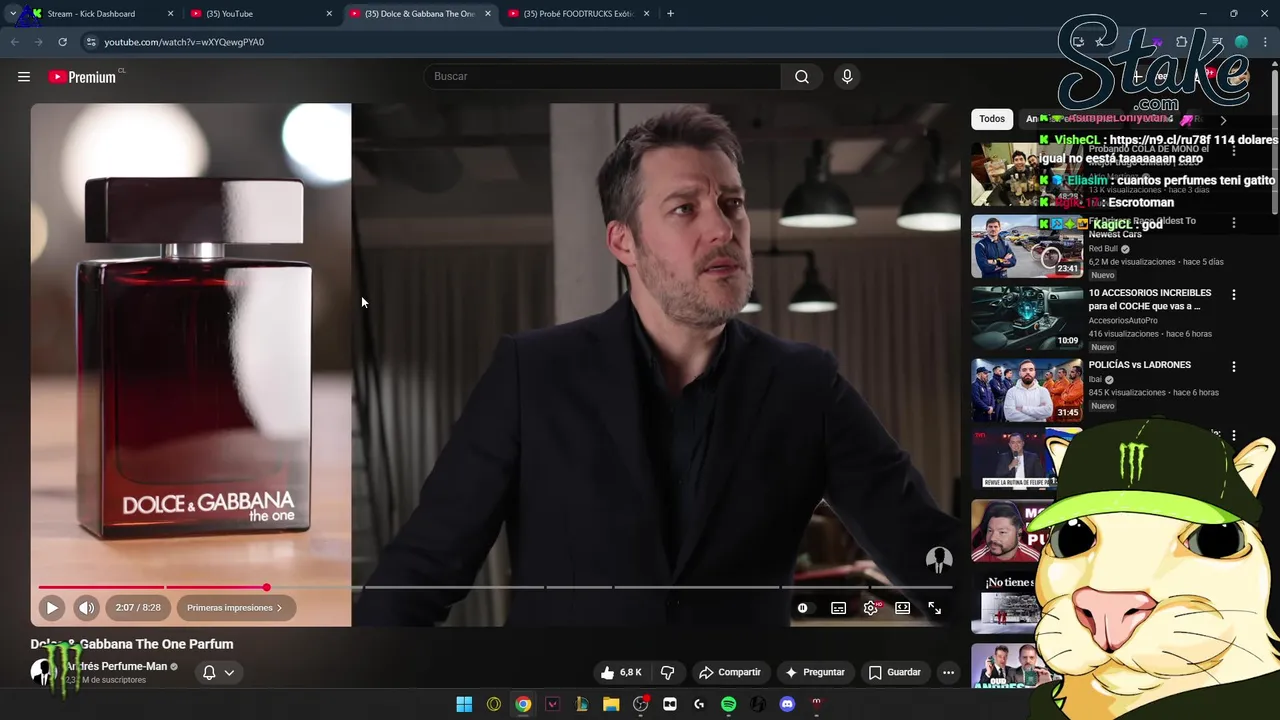Open options menu for POLICÍAS vs LADRONES
Viewport: 1280px width, 720px height.
[x=1234, y=367]
